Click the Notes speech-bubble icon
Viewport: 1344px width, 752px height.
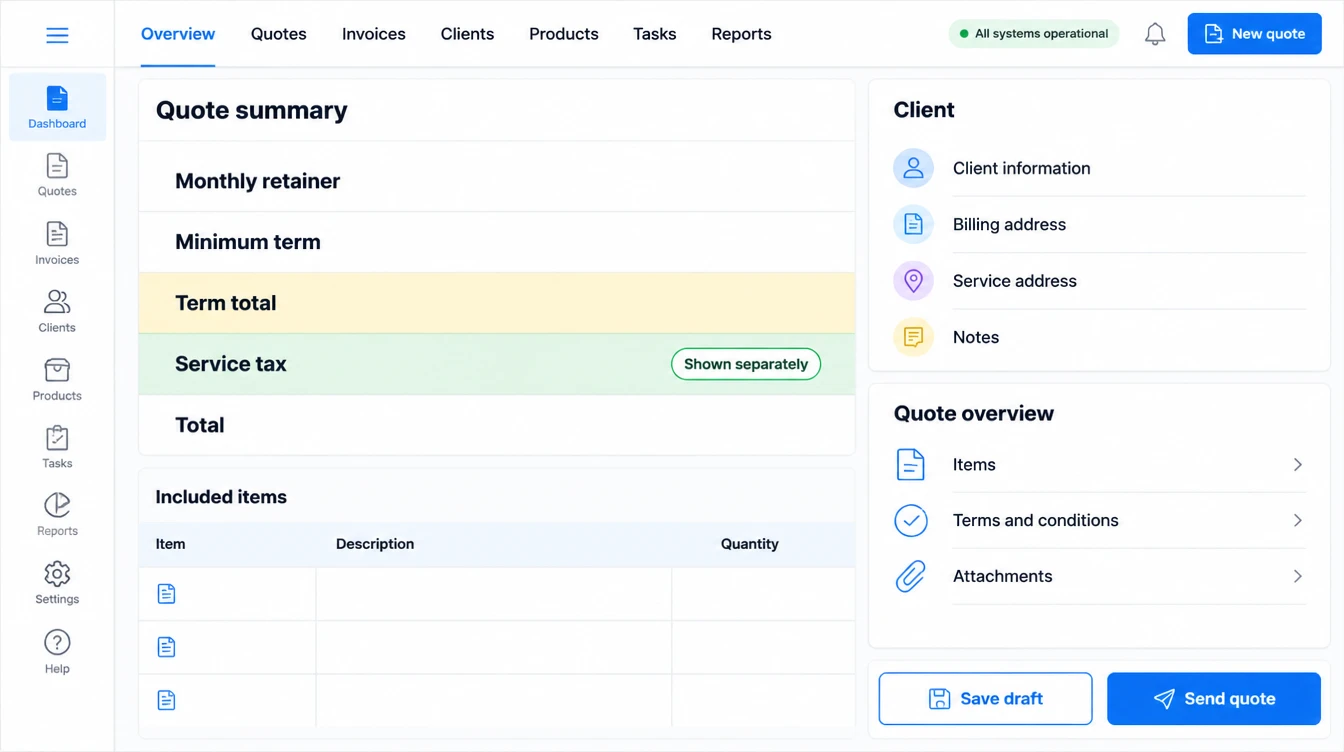[913, 337]
